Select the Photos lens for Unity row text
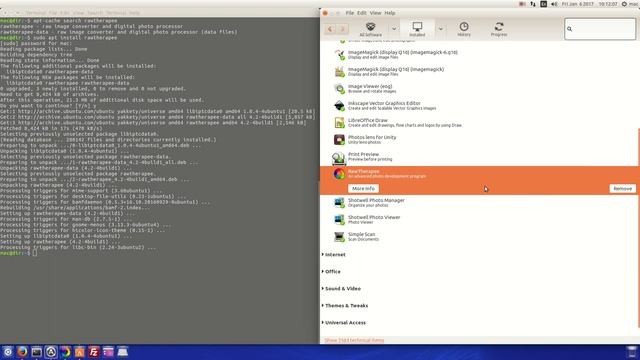The image size is (640, 360). pyautogui.click(x=372, y=140)
